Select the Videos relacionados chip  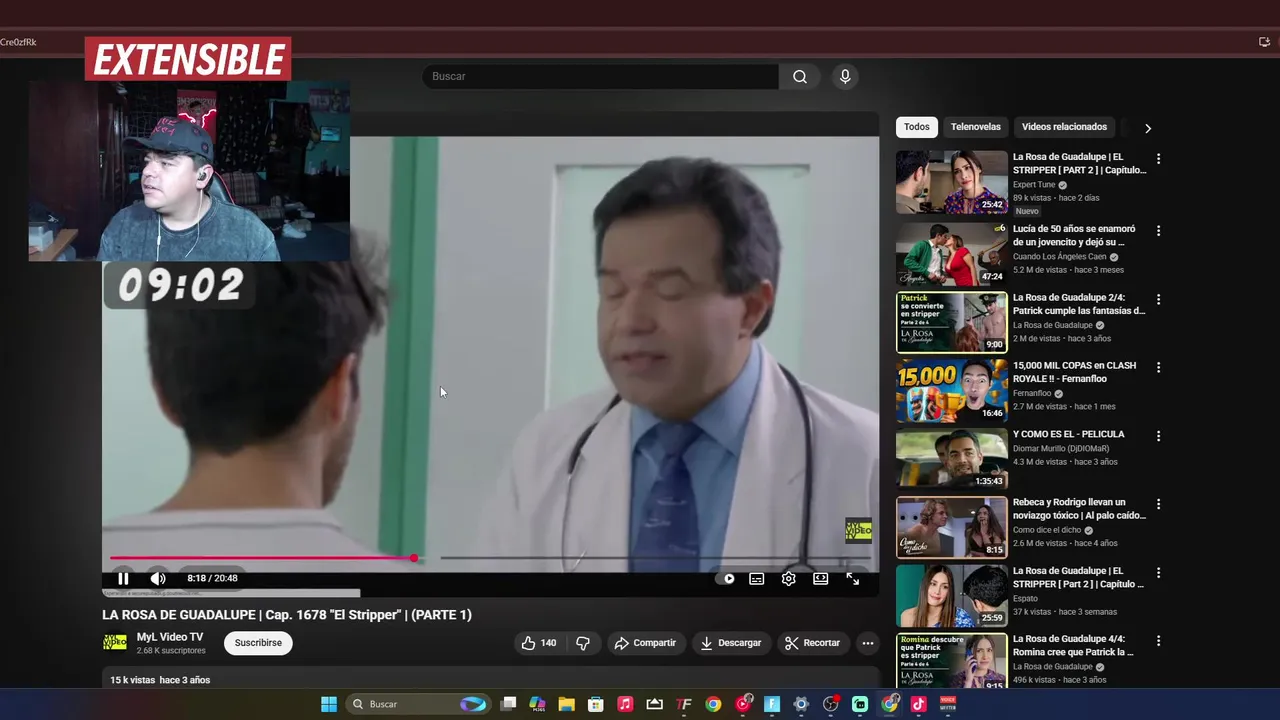click(1064, 127)
